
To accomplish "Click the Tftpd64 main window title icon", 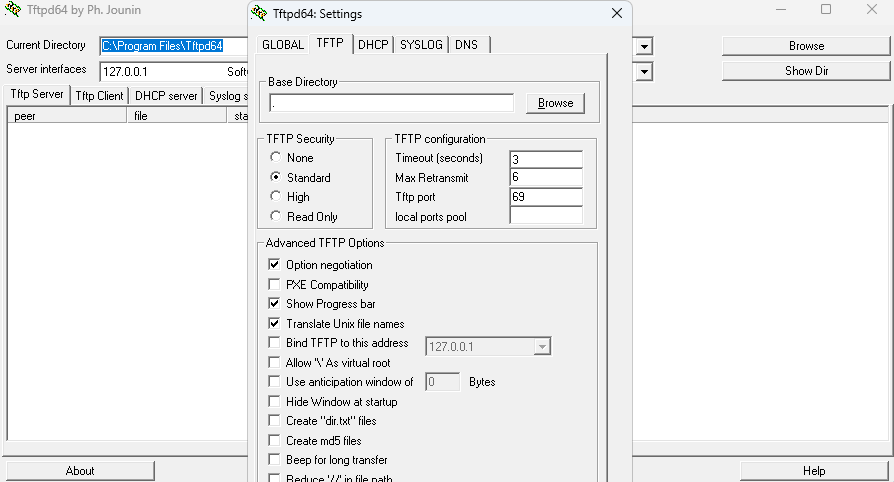I will 13,10.
